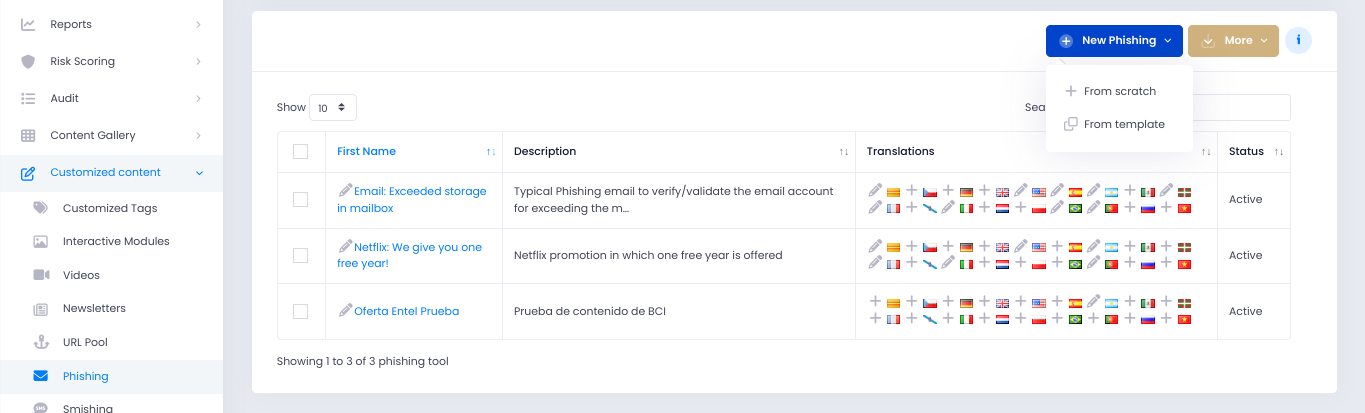This screenshot has height=413, width=1365.
Task: Edit Argentine translation of Oferta Entel Prueba
Action: point(1093,301)
